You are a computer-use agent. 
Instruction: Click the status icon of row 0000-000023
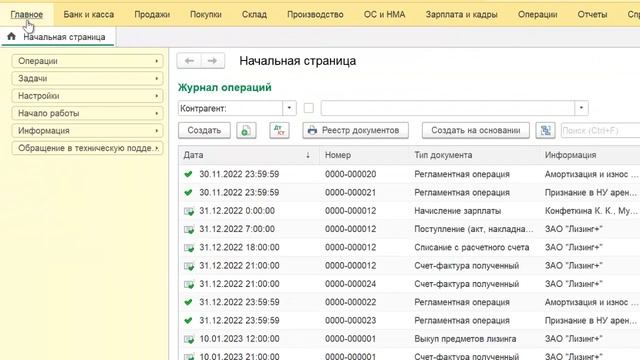click(x=188, y=321)
